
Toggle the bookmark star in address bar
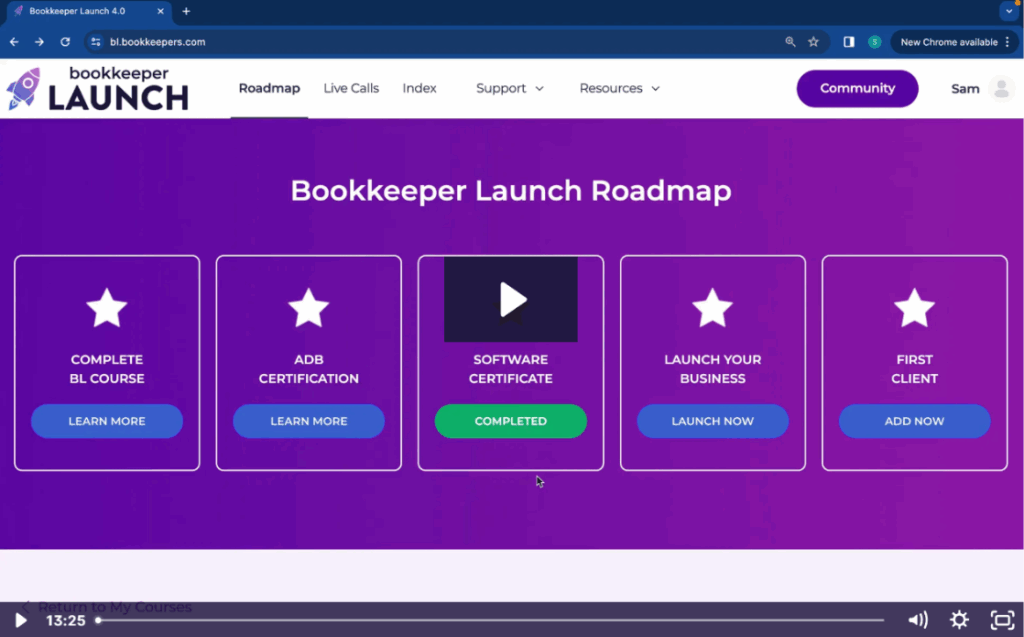(x=813, y=42)
